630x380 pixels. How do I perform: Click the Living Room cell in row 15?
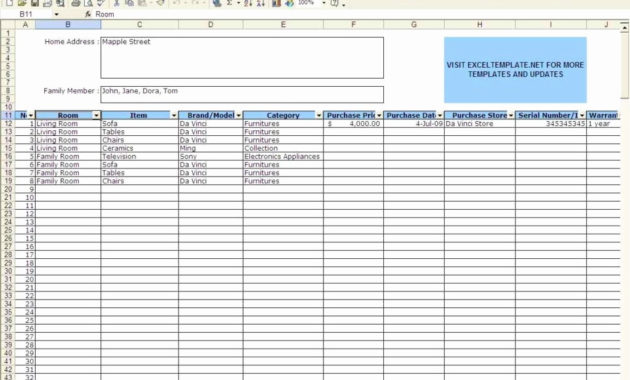pyautogui.click(x=68, y=148)
